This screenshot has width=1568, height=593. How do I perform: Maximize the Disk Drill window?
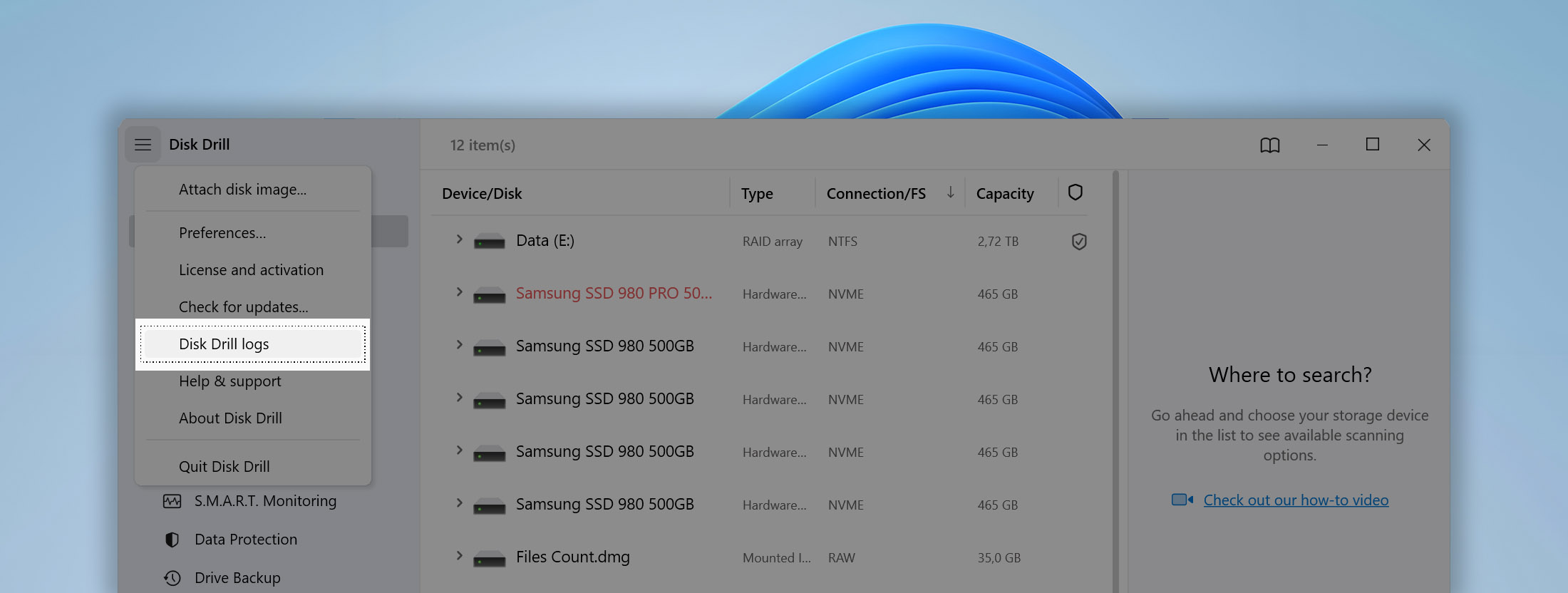click(1373, 145)
